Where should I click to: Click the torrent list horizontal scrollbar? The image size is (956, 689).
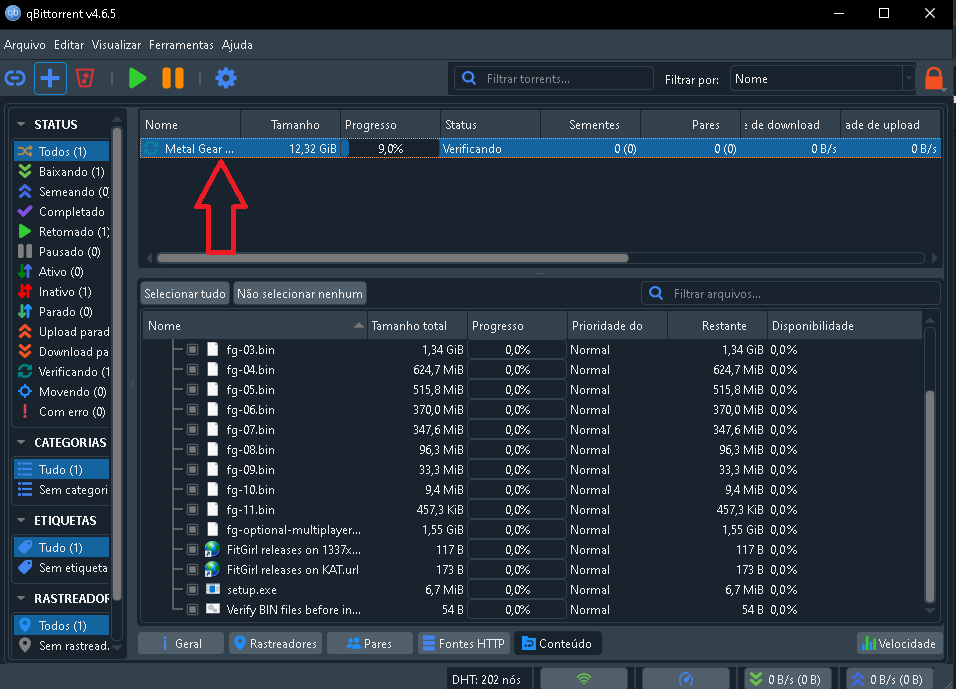390,258
